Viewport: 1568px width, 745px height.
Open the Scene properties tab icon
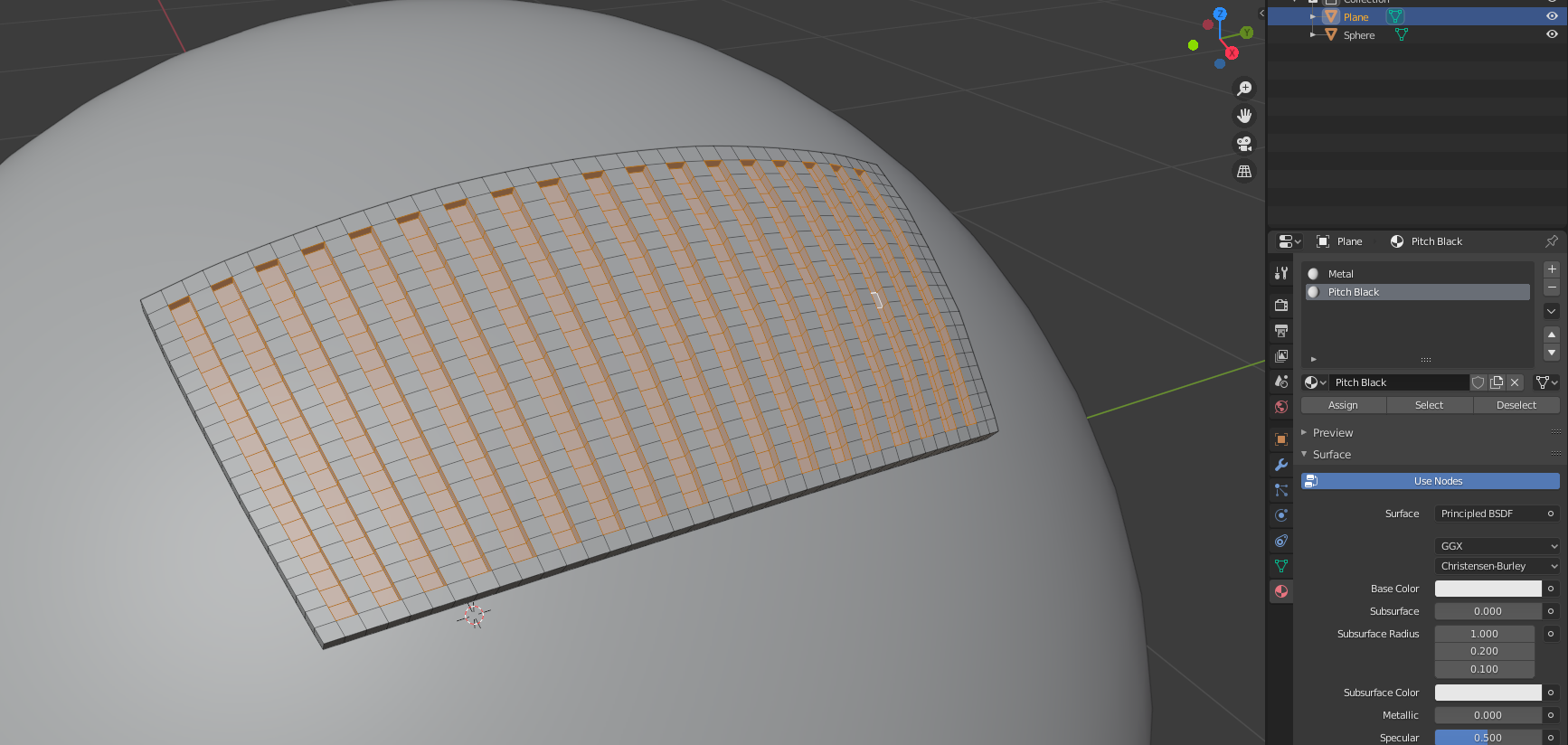(1281, 382)
